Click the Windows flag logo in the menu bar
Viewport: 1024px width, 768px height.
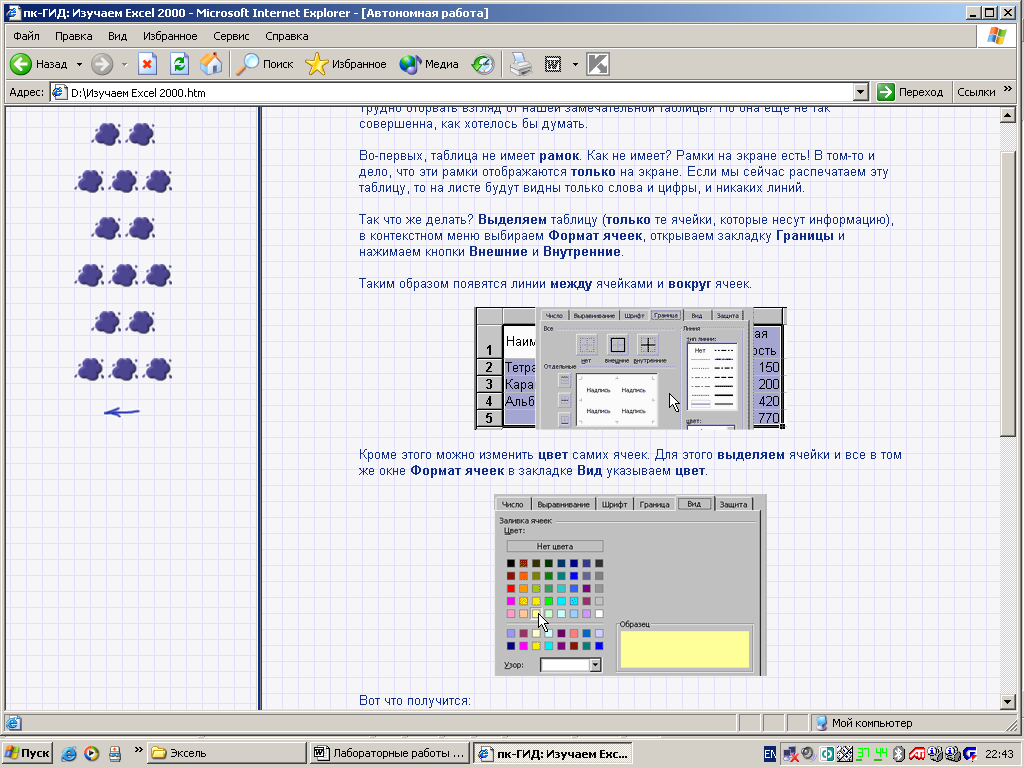(997, 36)
